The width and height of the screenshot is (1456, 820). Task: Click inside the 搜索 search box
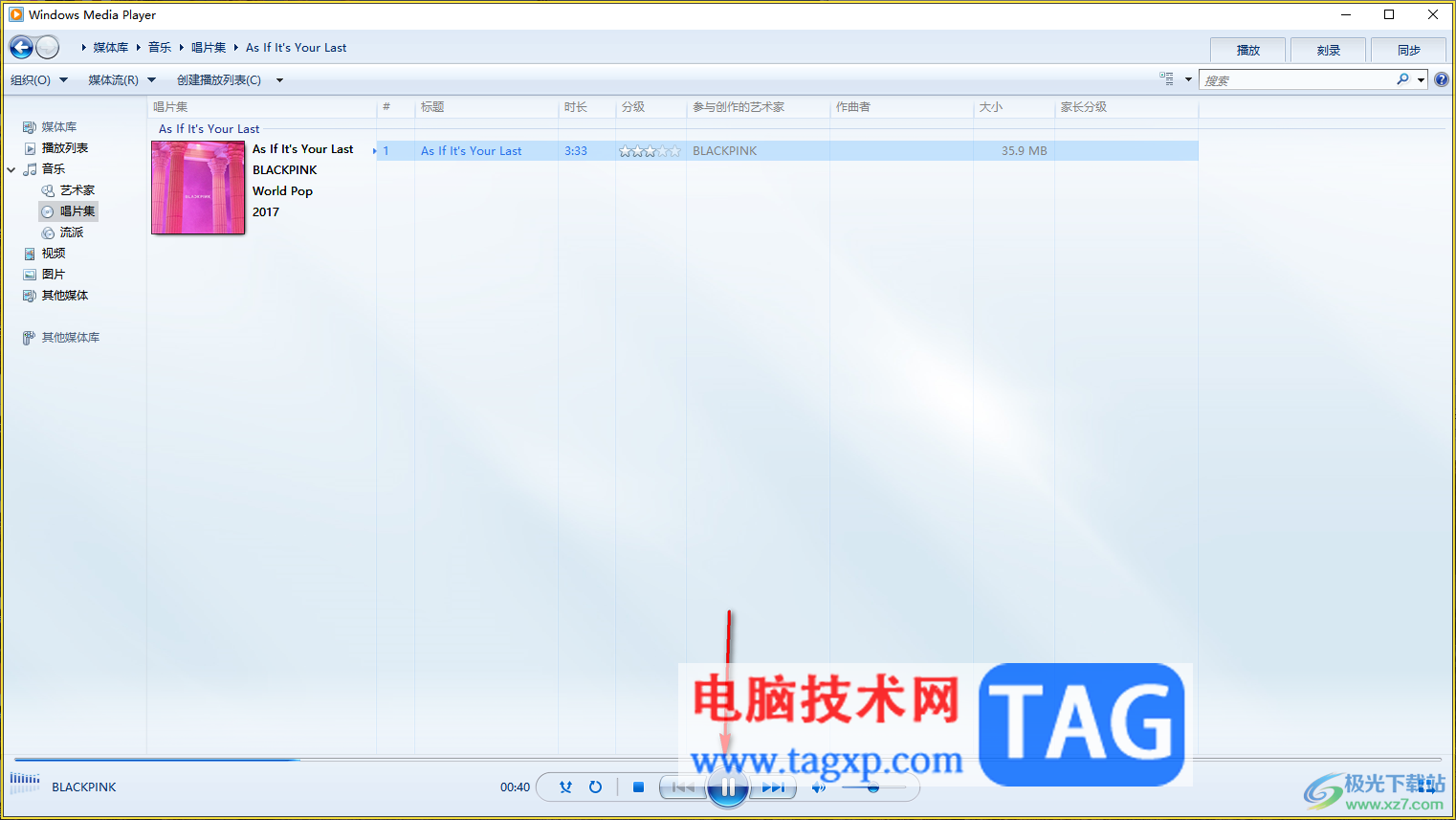pyautogui.click(x=1296, y=80)
